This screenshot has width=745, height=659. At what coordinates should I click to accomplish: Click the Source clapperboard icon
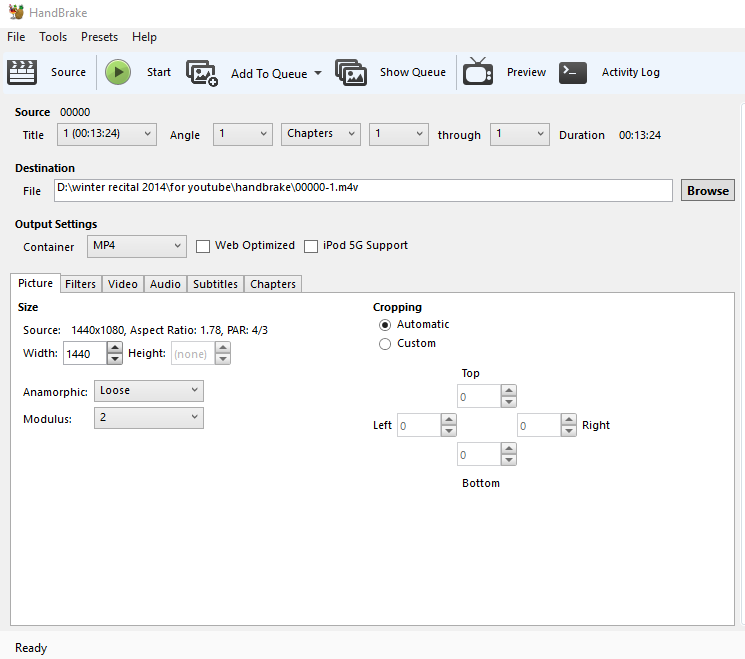pos(22,72)
